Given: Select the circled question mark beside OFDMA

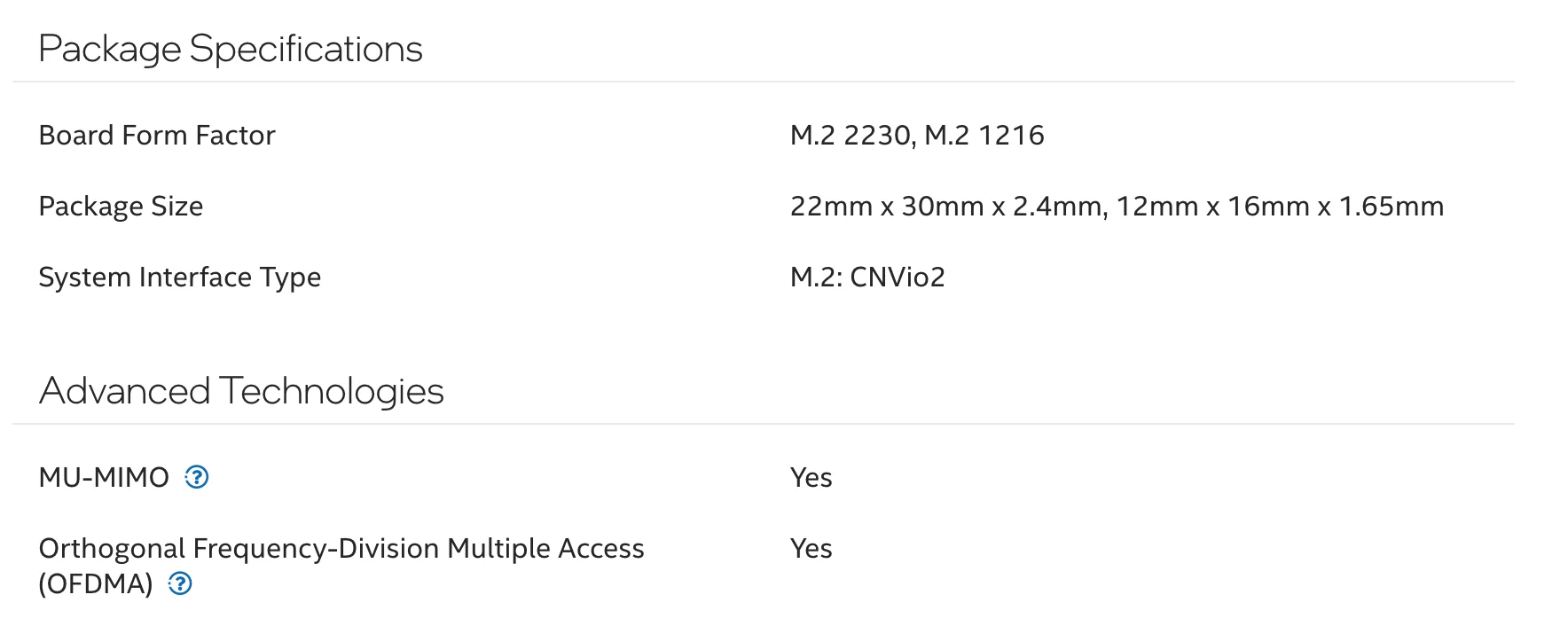Looking at the screenshot, I should 180,584.
